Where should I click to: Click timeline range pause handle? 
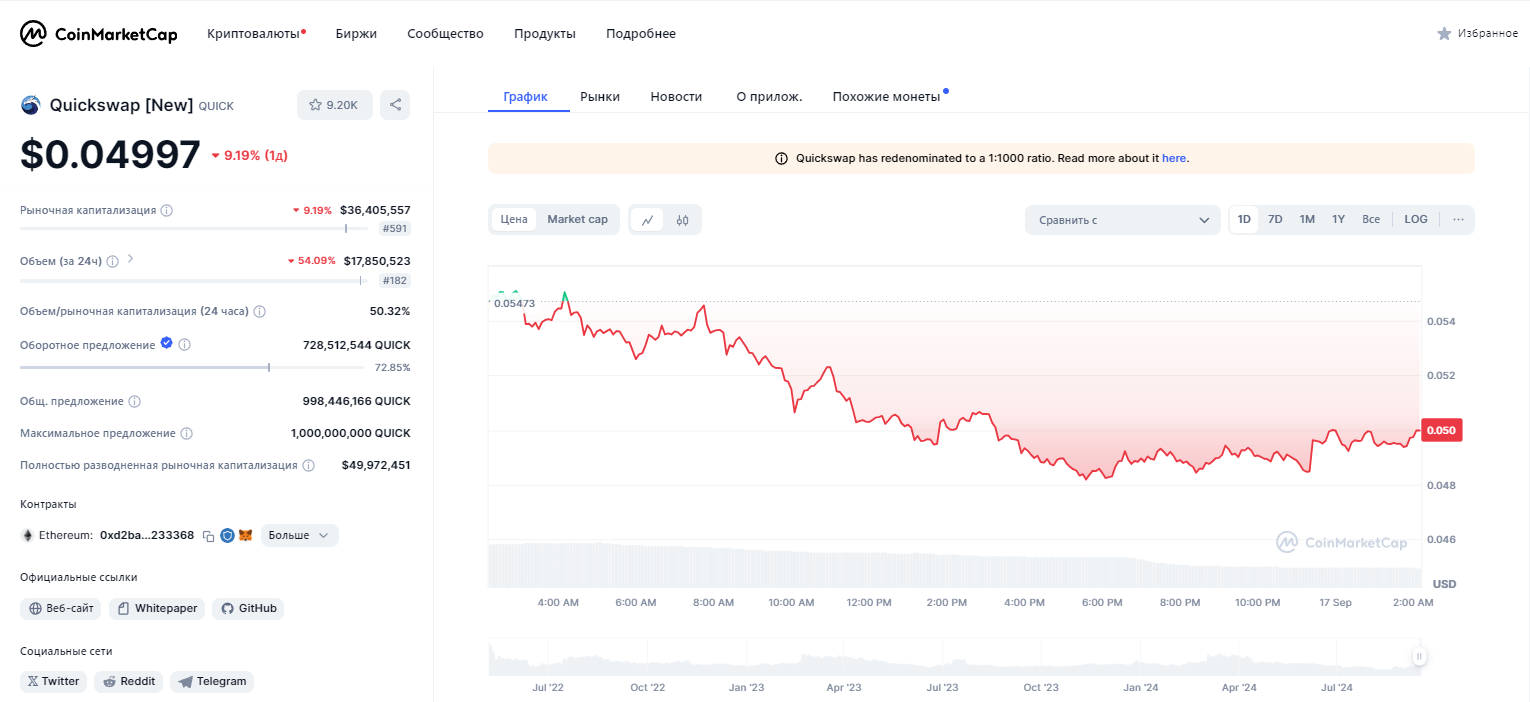coord(1419,657)
